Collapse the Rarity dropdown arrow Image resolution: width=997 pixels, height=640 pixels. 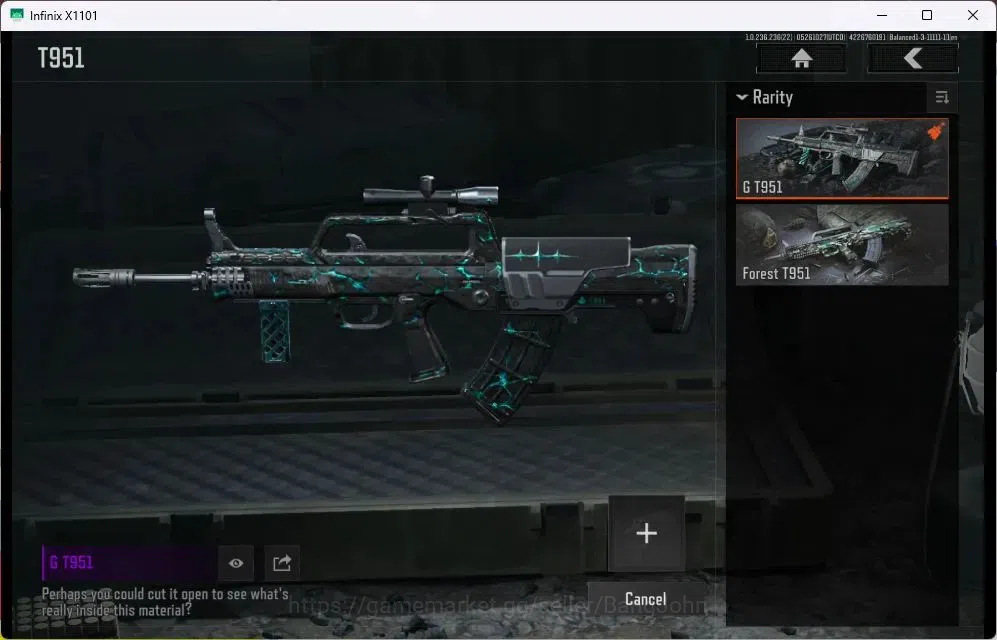click(x=741, y=97)
